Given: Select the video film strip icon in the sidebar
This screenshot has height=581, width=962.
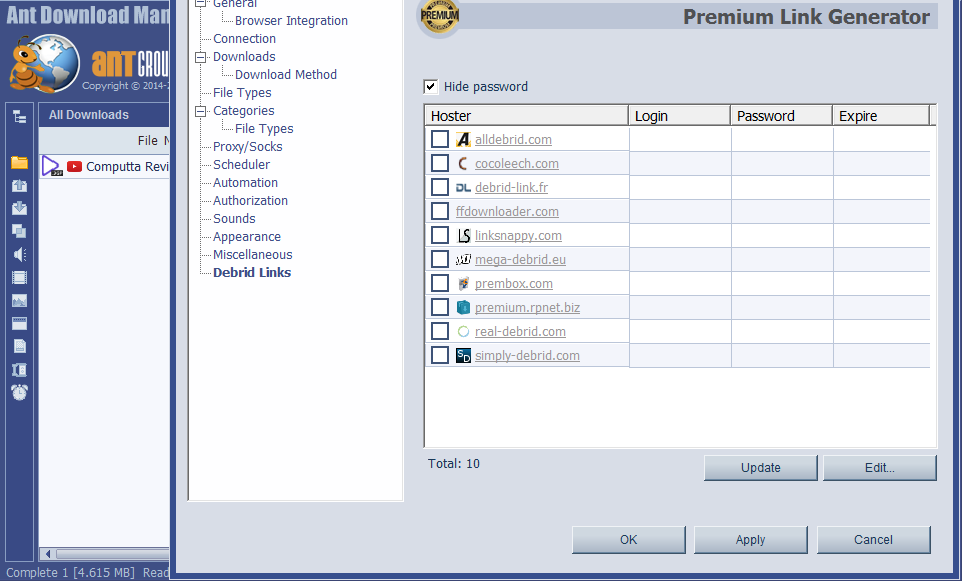Looking at the screenshot, I should point(20,277).
